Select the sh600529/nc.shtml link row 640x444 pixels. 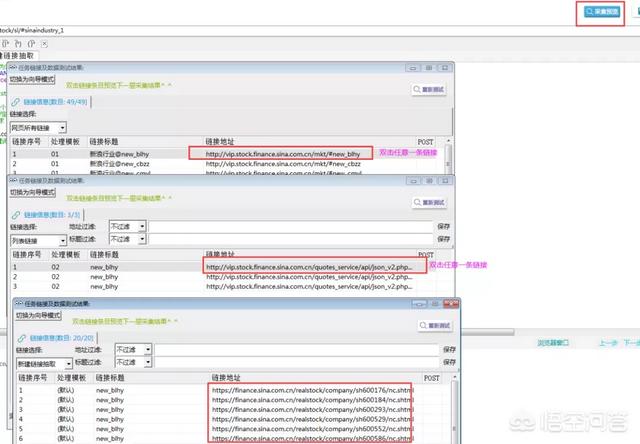[x=233, y=419]
